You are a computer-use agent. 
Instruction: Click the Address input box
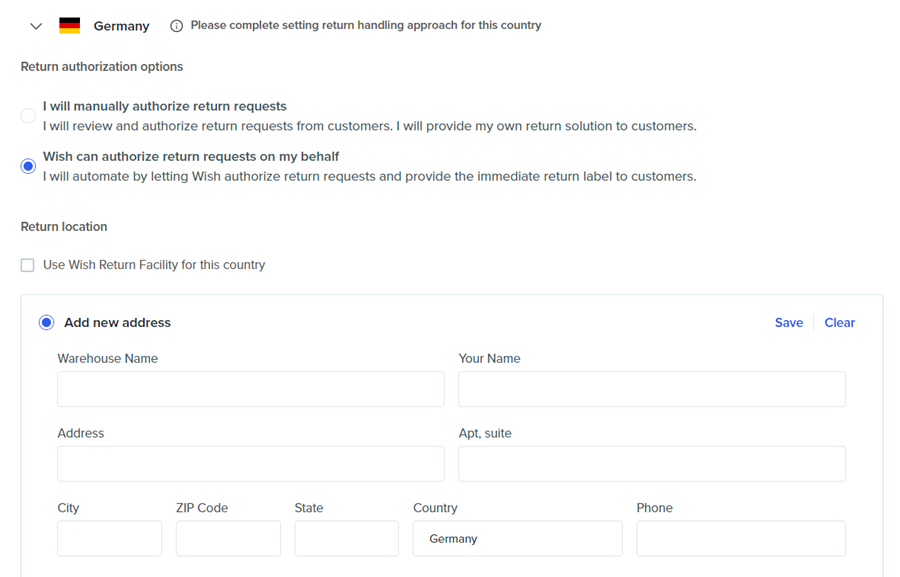click(x=250, y=464)
